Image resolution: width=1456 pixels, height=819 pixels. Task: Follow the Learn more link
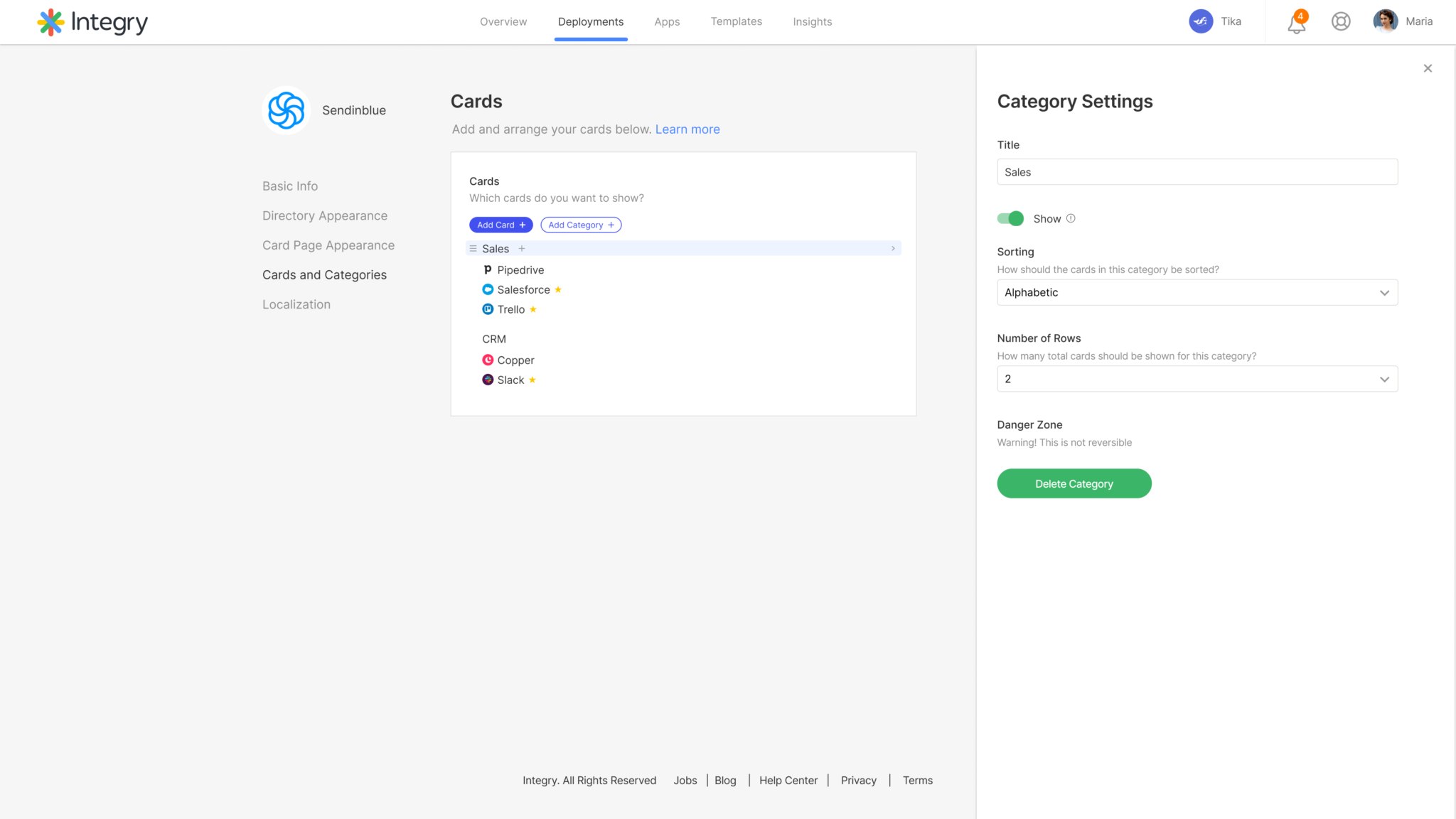tap(687, 129)
